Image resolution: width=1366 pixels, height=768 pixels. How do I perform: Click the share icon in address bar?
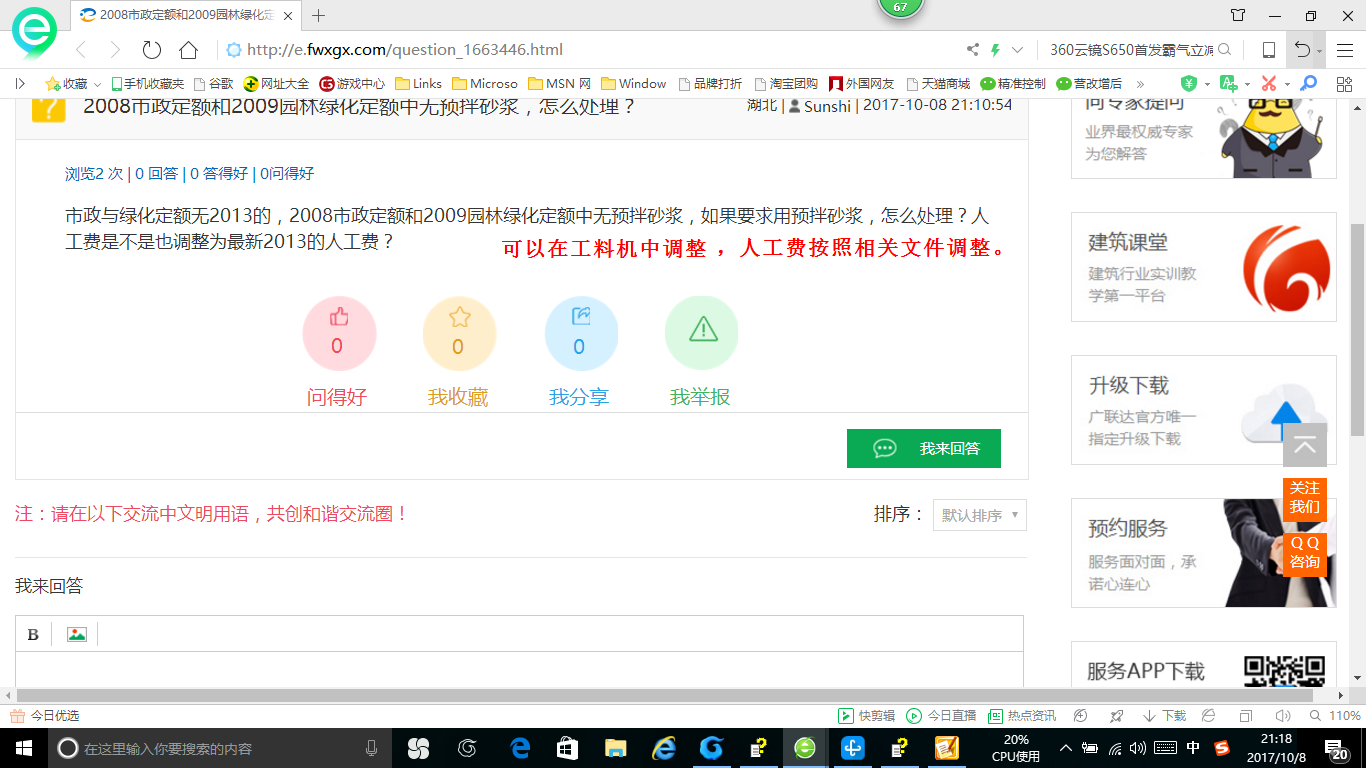[973, 50]
